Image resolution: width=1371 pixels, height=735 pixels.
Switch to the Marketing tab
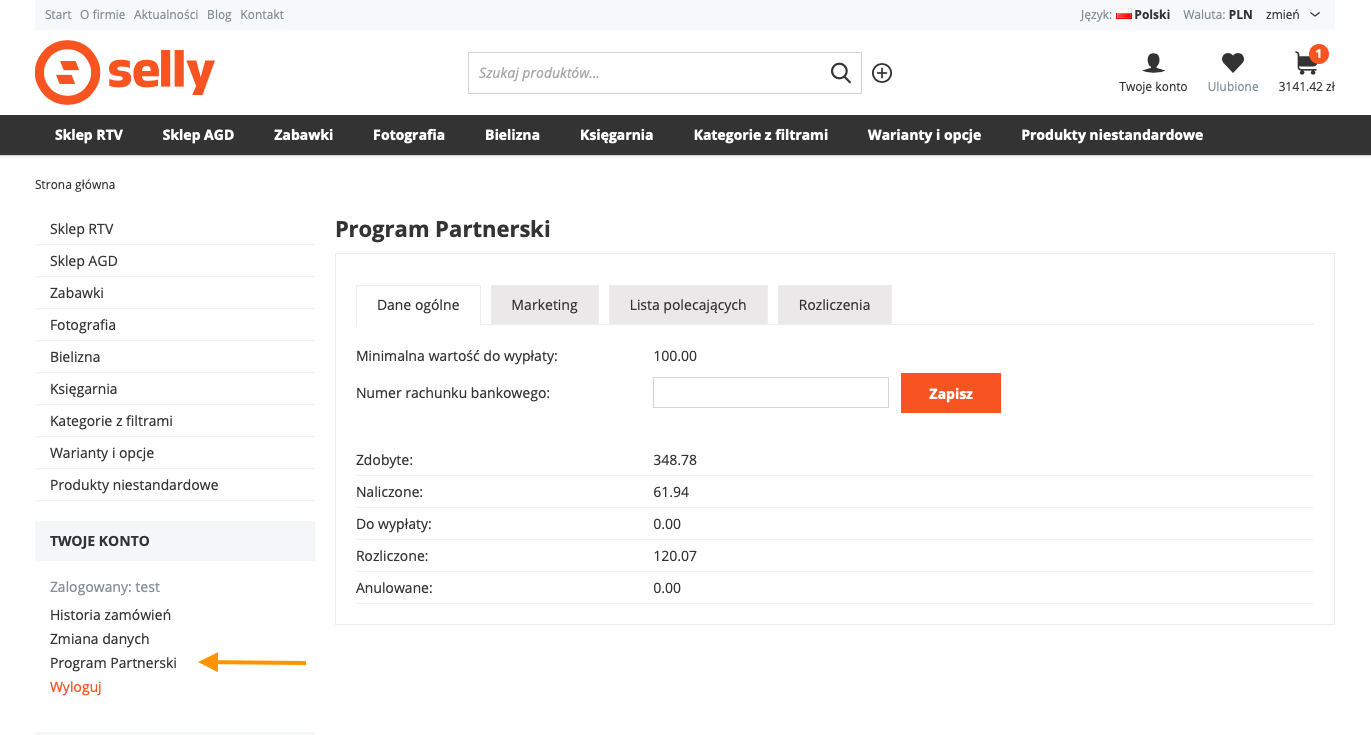[544, 305]
